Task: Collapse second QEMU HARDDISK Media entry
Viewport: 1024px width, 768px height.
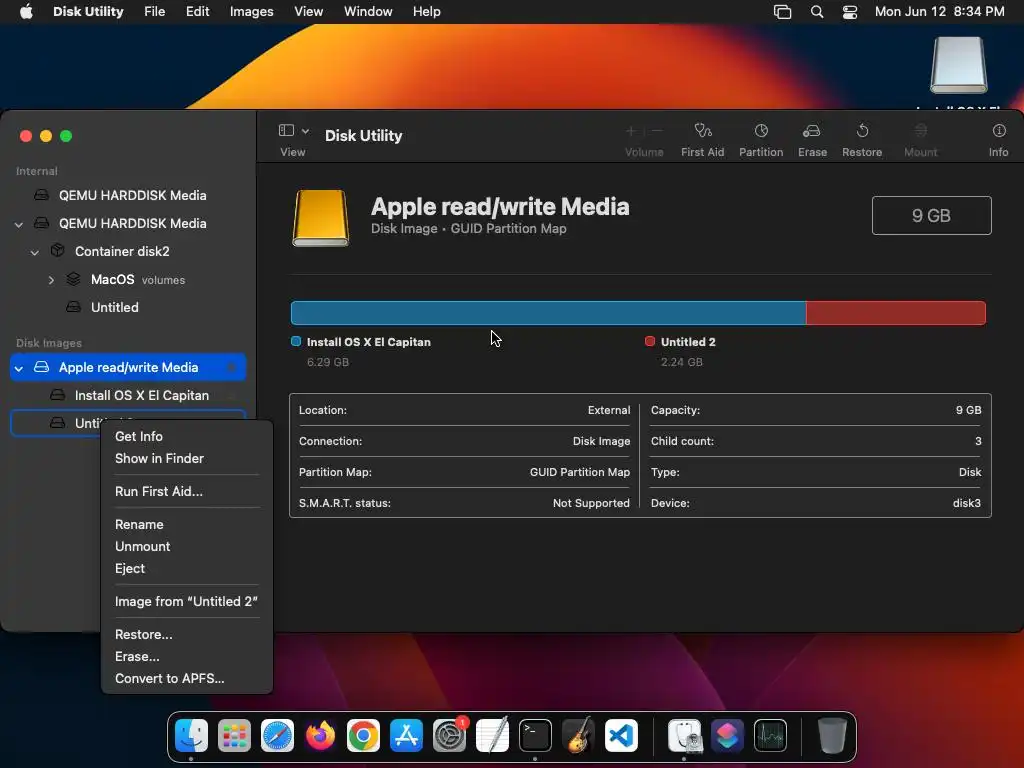Action: tap(19, 224)
